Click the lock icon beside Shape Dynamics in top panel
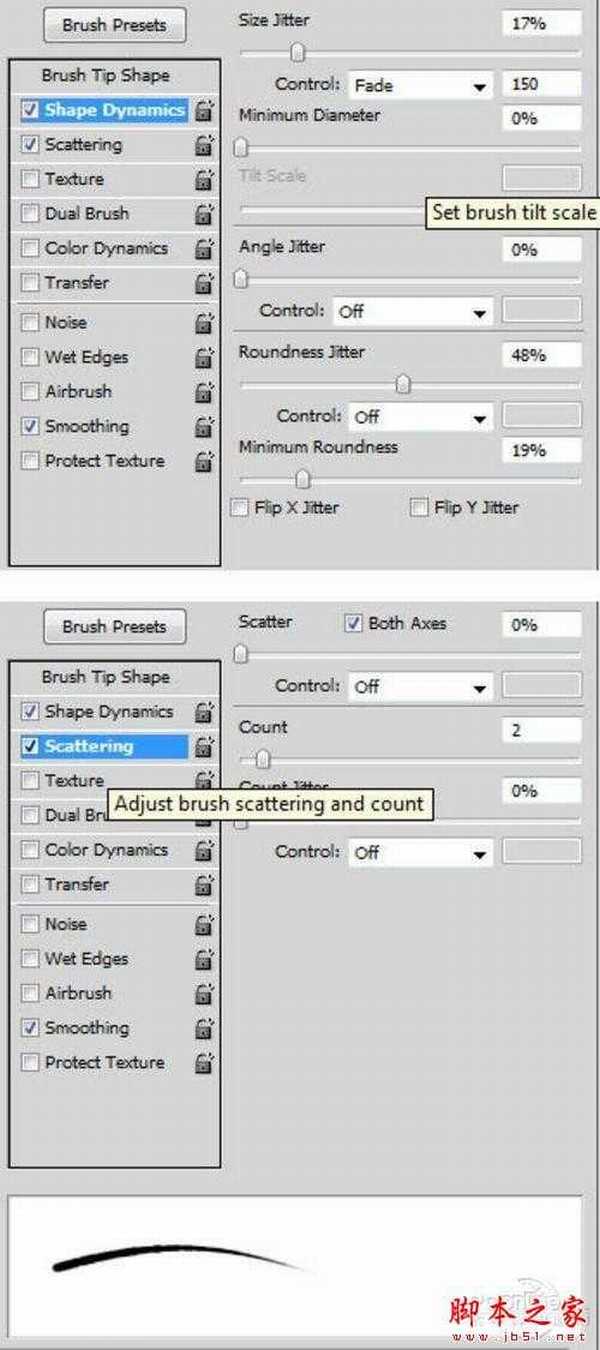This screenshot has width=600, height=1350. (205, 111)
